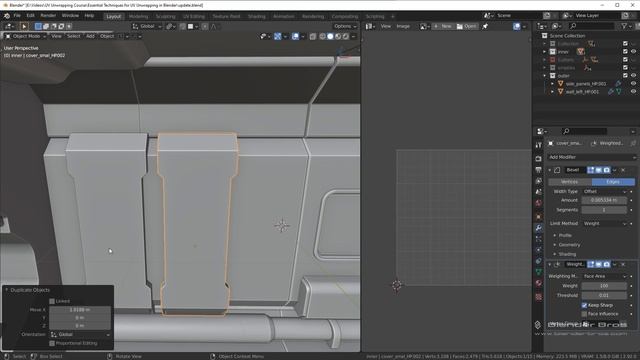This screenshot has height=360, width=640.
Task: Open the File menu
Action: click(x=17, y=16)
